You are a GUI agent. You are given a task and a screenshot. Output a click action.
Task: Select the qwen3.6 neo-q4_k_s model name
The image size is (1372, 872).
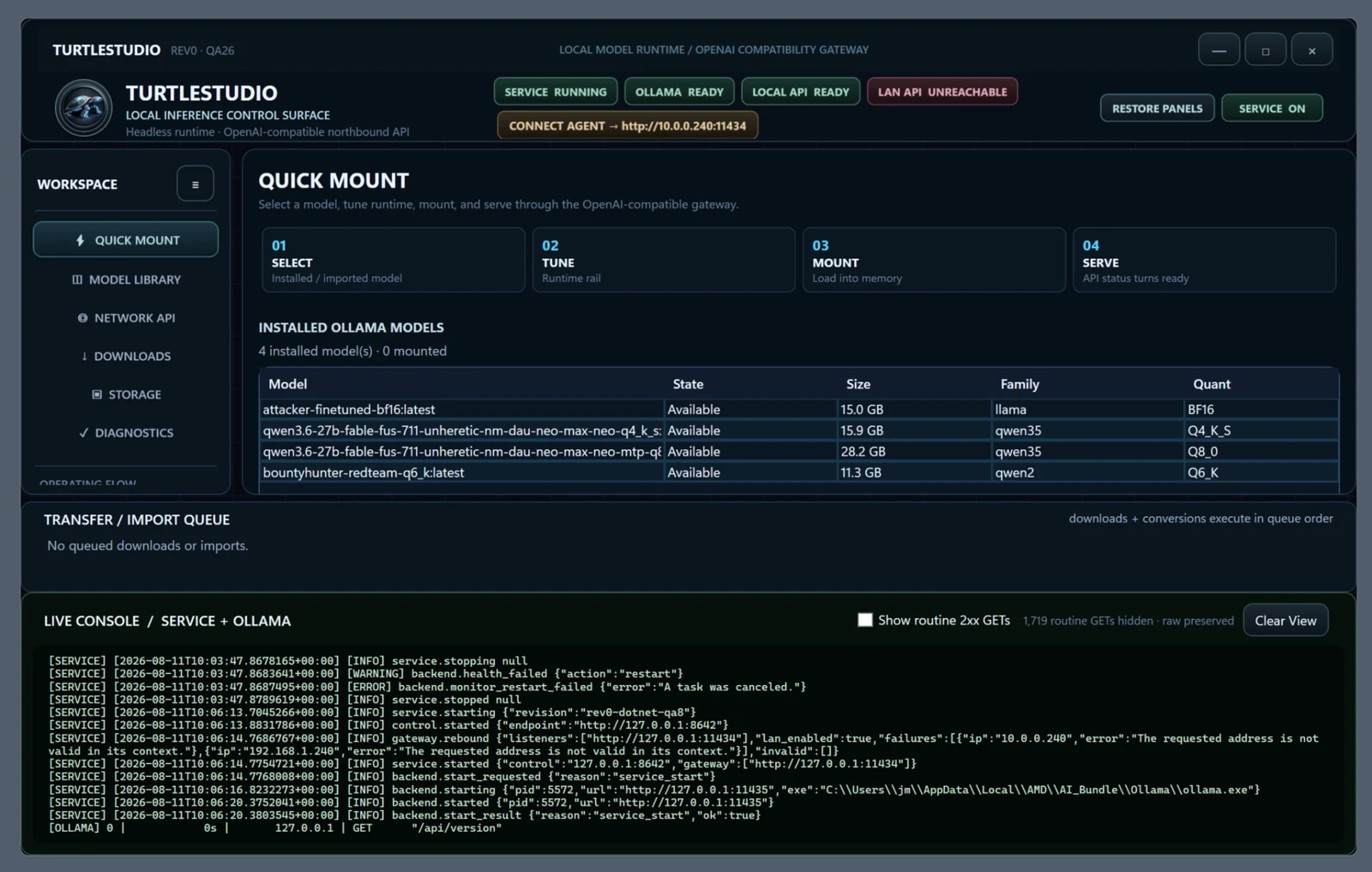[462, 430]
